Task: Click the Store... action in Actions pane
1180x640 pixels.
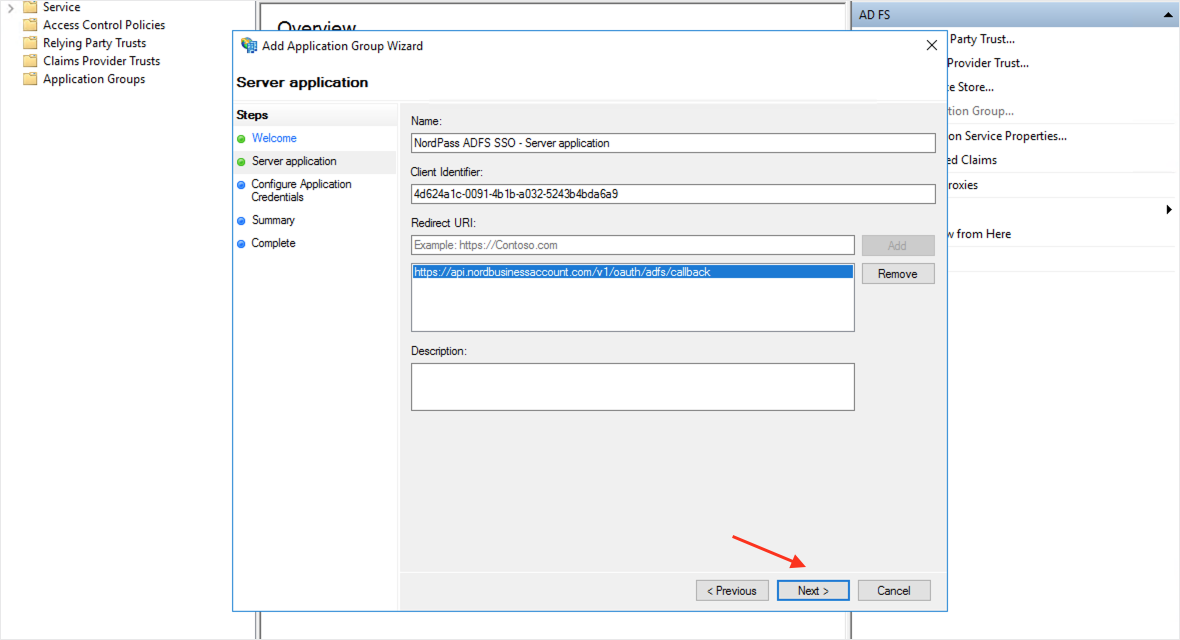Action: pos(971,87)
